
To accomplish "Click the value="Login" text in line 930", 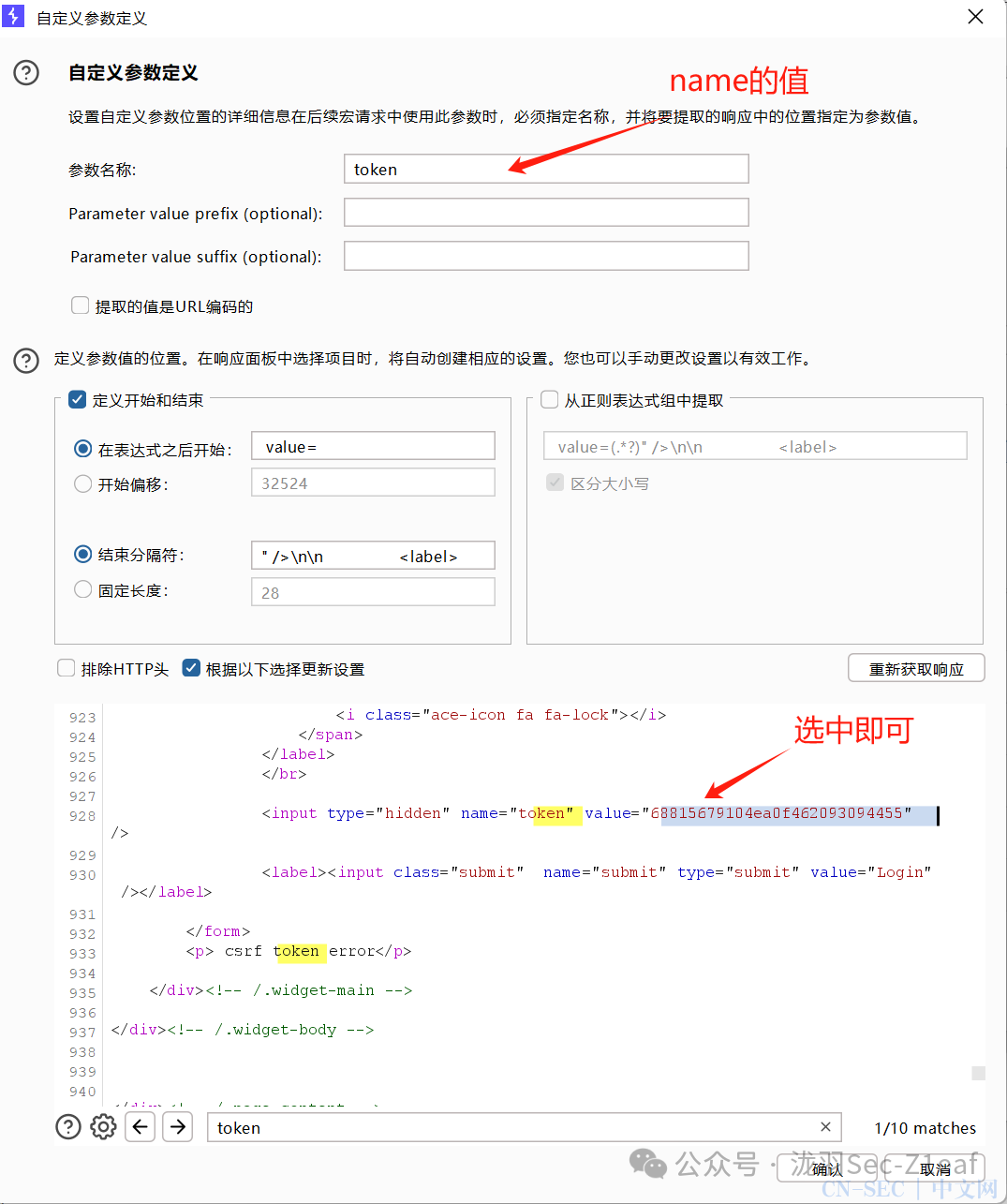I will coord(871,872).
